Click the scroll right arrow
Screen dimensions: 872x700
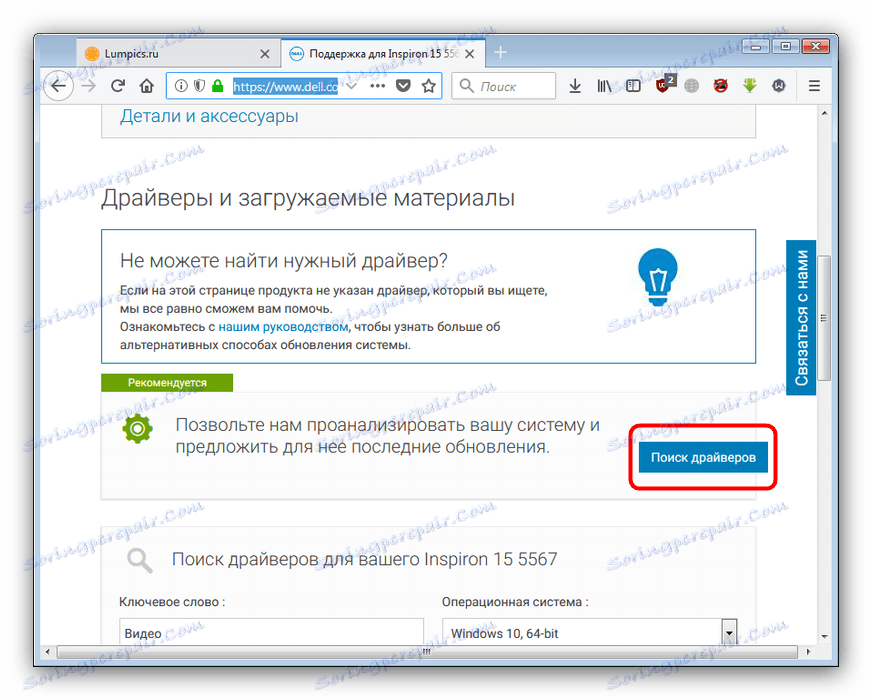point(808,652)
